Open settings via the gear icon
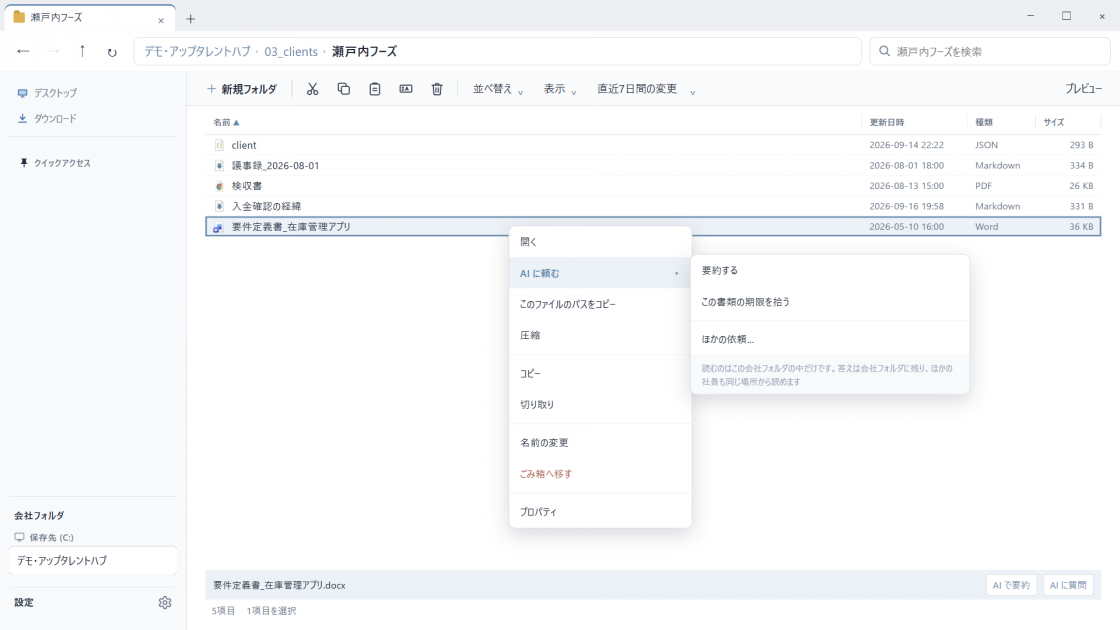The width and height of the screenshot is (1120, 630). point(165,603)
